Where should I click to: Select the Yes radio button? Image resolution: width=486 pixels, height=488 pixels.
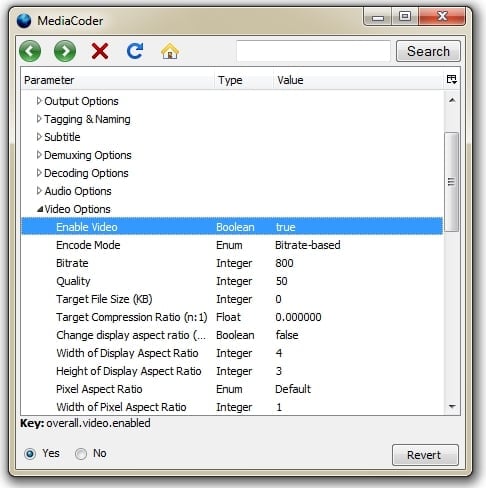[x=30, y=454]
